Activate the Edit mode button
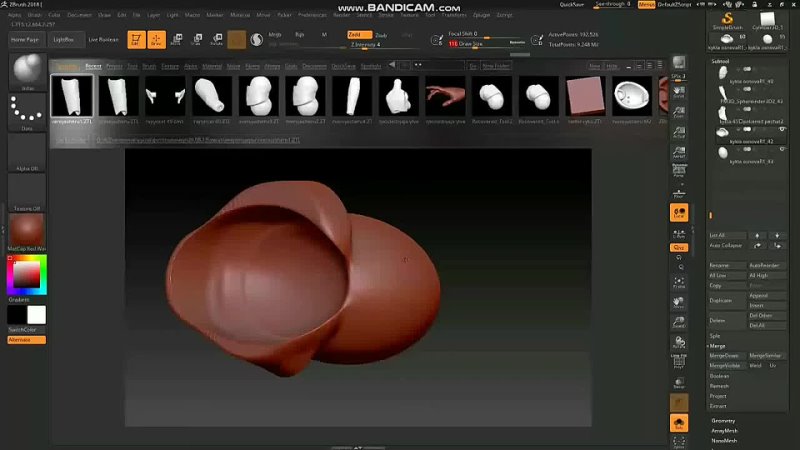Viewport: 800px width, 450px height. (136, 39)
